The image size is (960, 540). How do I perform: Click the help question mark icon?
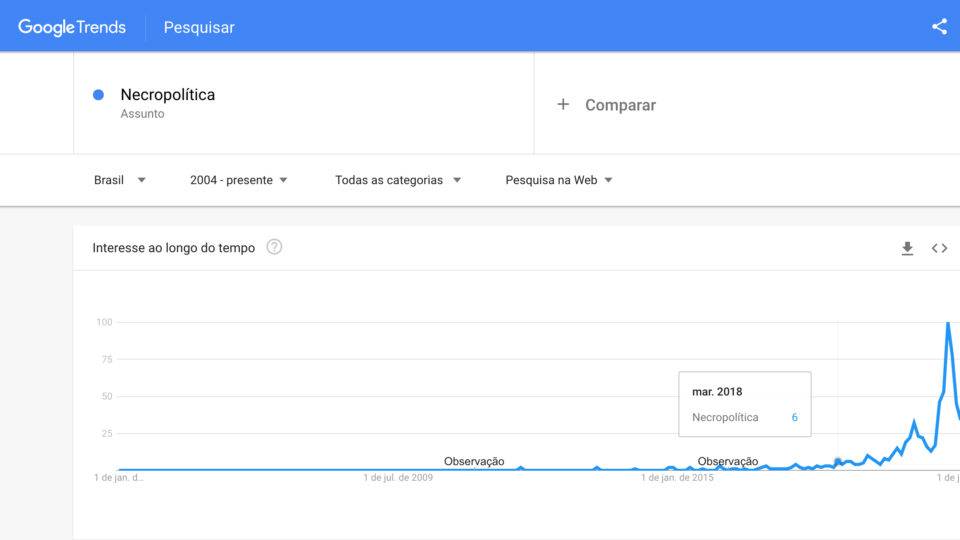point(274,247)
